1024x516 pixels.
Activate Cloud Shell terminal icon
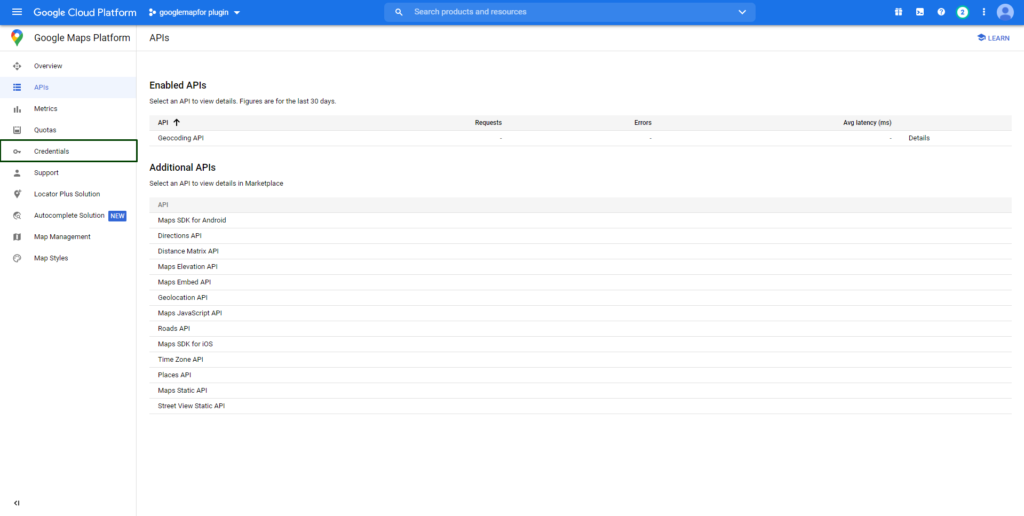pos(919,12)
